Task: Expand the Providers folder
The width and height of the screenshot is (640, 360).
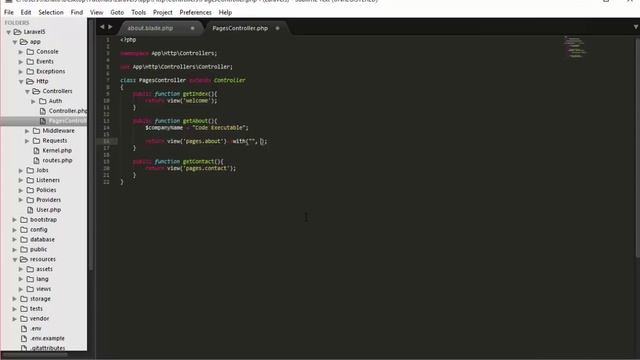Action: point(21,200)
